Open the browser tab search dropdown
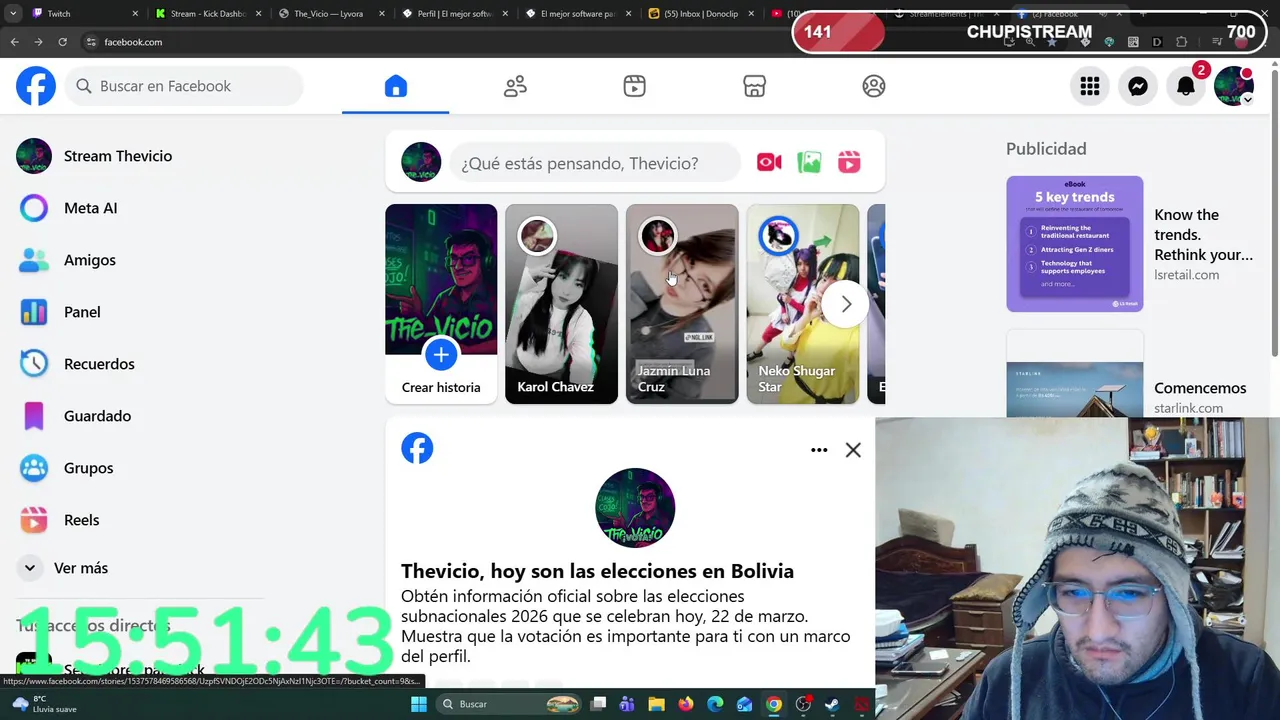The width and height of the screenshot is (1280, 720). 13,14
